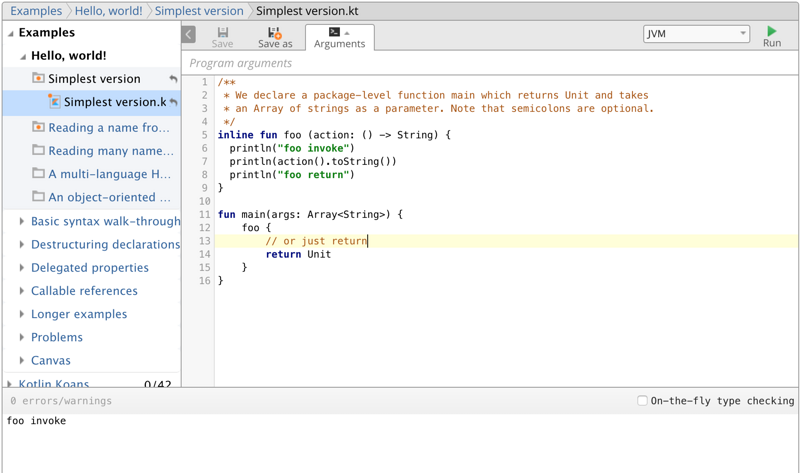Click on println("foo return") code line
The width and height of the screenshot is (800, 473).
[292, 175]
